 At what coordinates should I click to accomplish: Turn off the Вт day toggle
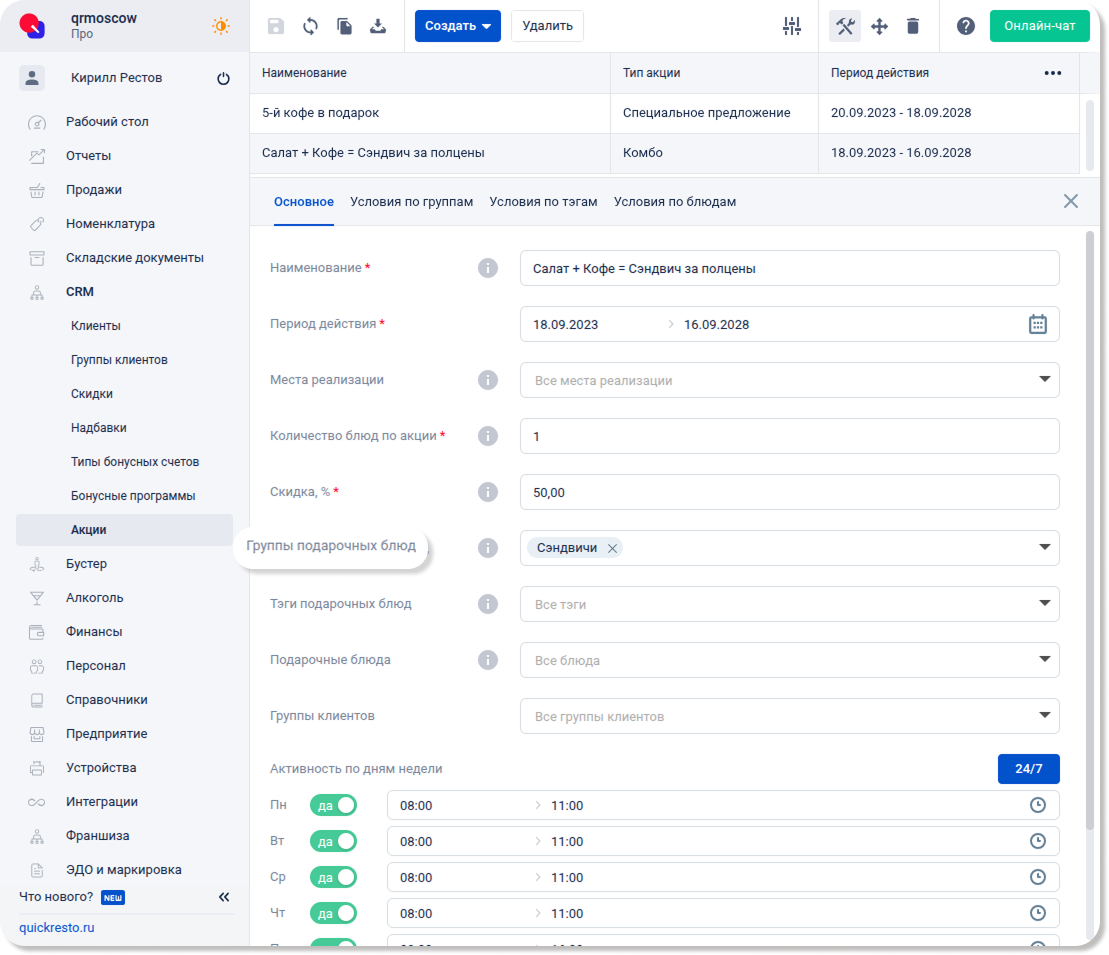click(x=334, y=841)
